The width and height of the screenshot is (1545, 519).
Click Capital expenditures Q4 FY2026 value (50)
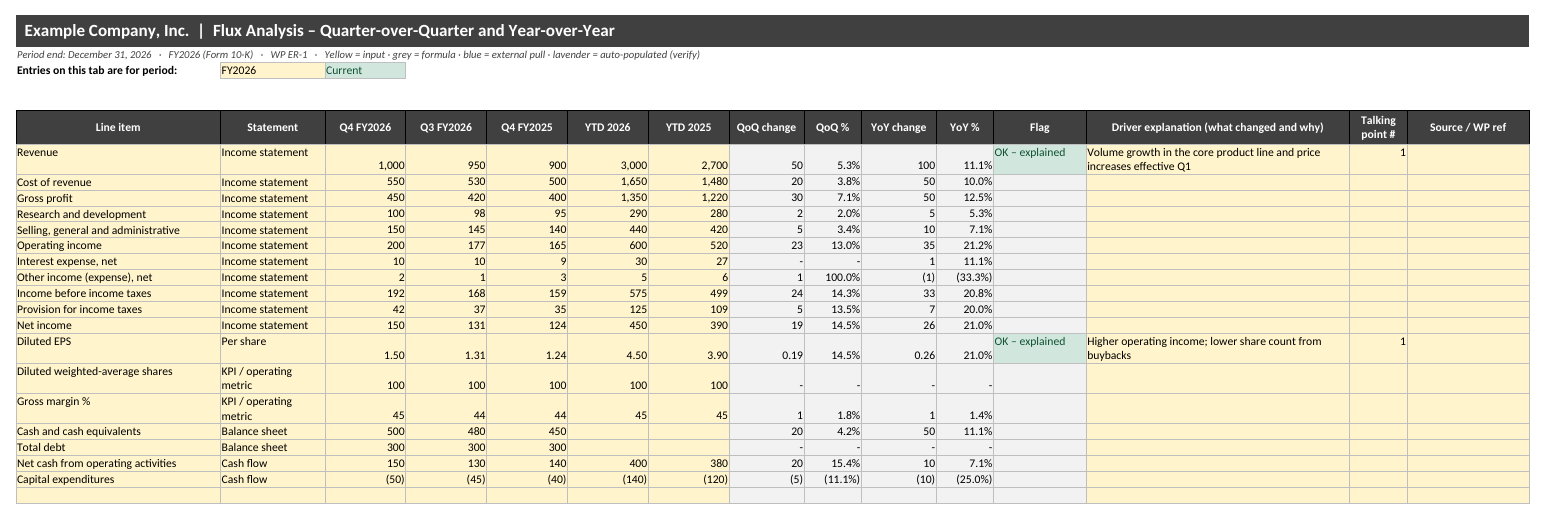[365, 480]
